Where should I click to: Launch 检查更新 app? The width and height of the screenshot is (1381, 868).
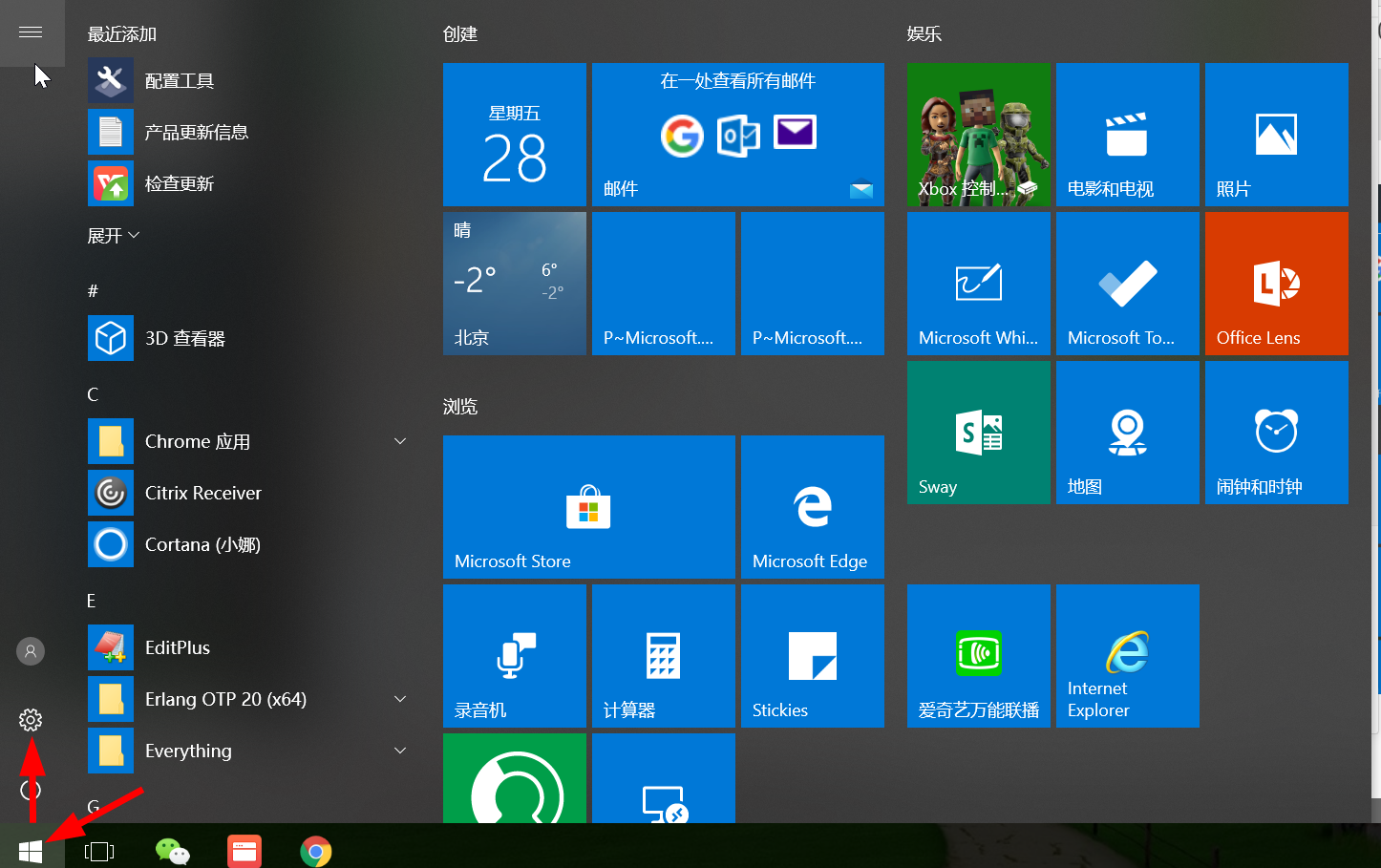pyautogui.click(x=250, y=183)
